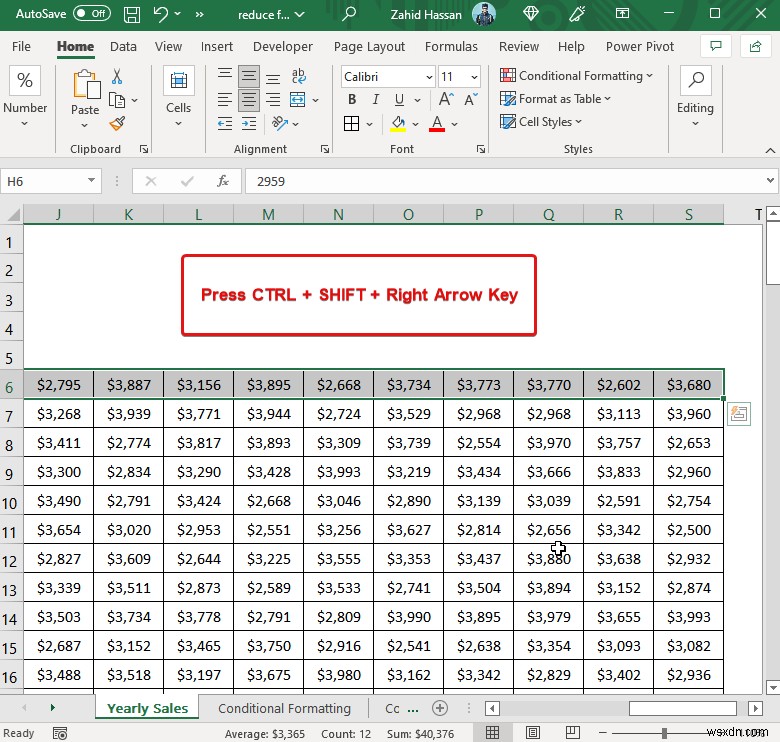Open the File menu tab
The width and height of the screenshot is (780, 742).
point(21,46)
